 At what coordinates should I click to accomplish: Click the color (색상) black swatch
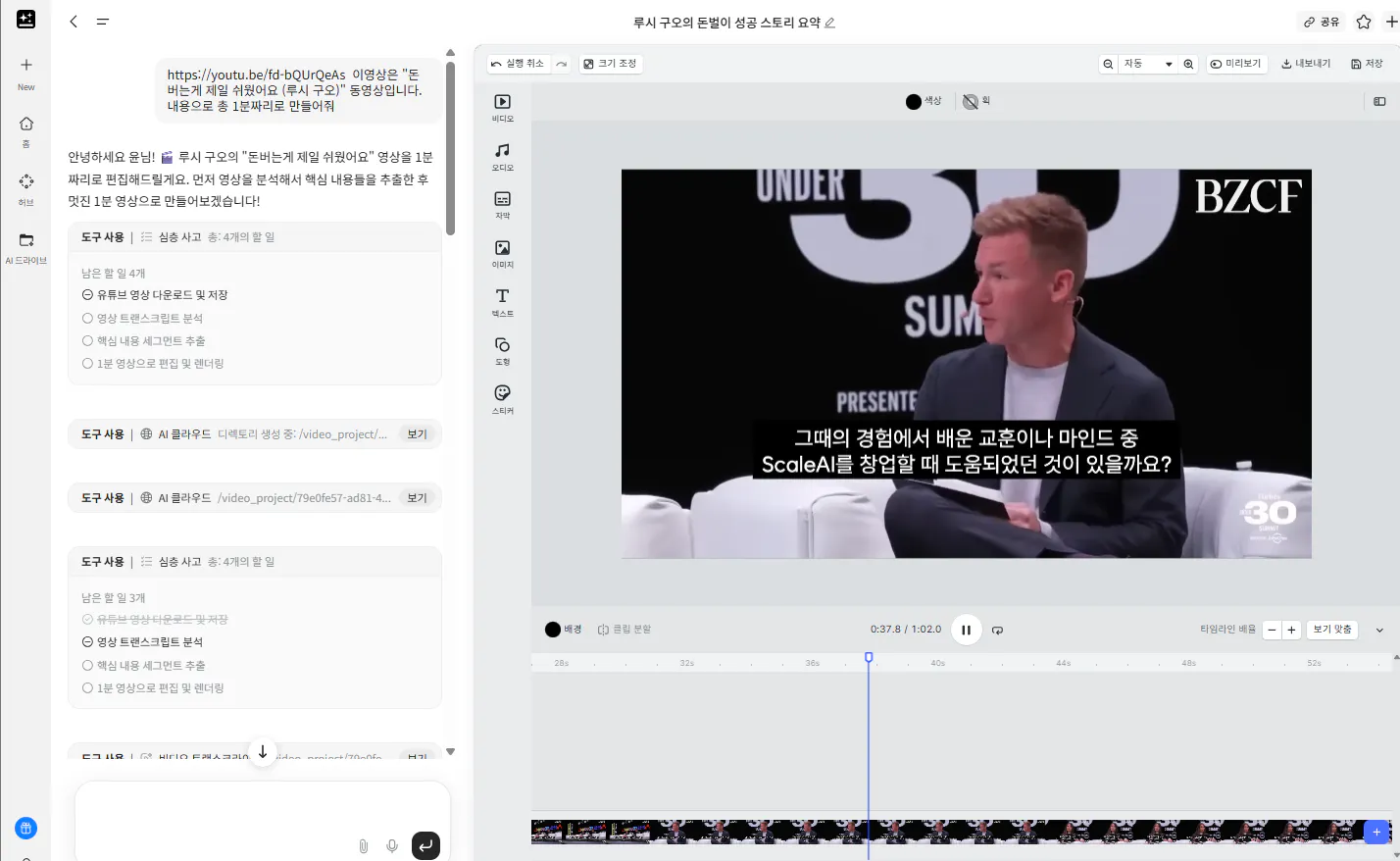click(x=914, y=101)
